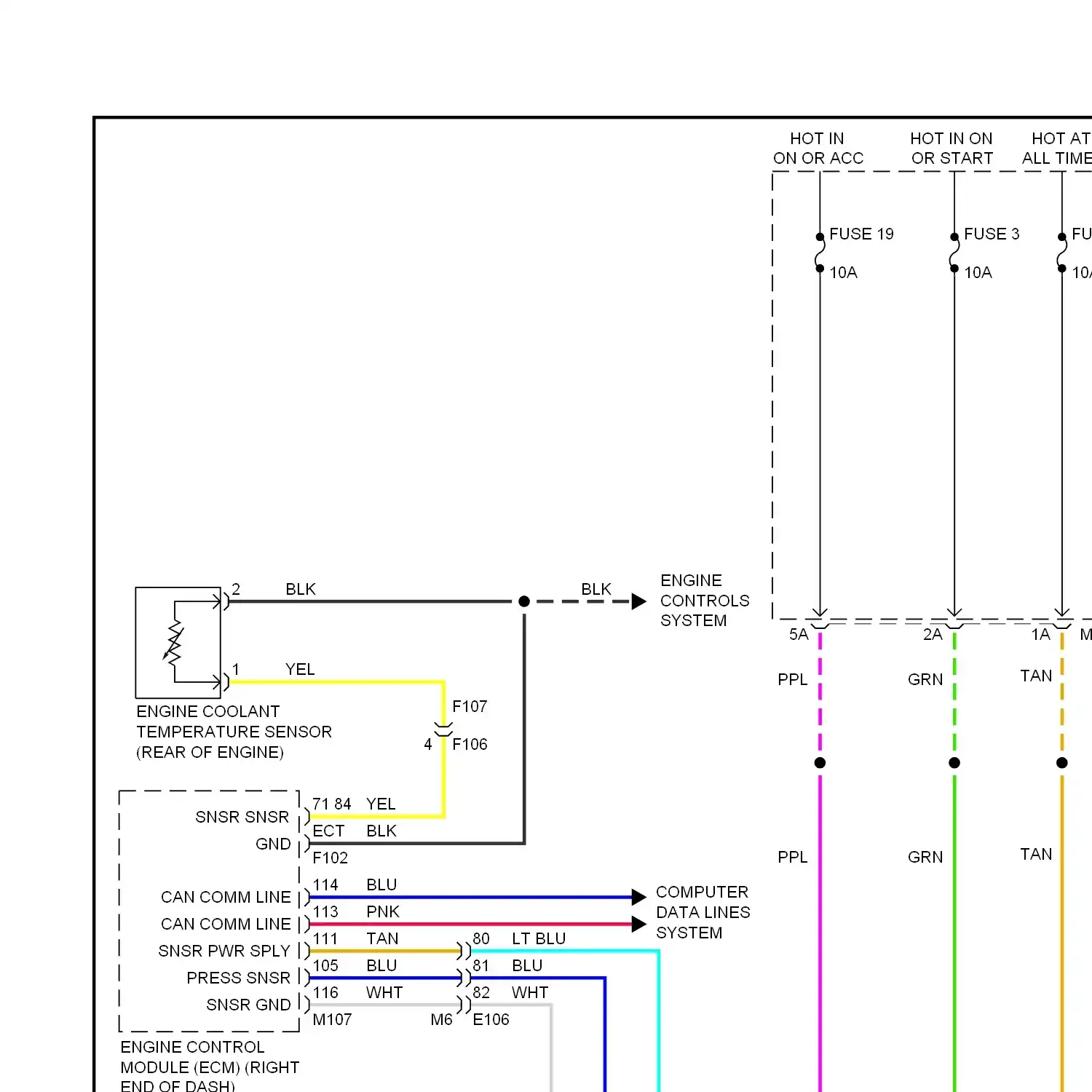Viewport: 1092px width, 1092px height.
Task: Click arrowhead pointing to Engine Controls System
Action: click(638, 601)
